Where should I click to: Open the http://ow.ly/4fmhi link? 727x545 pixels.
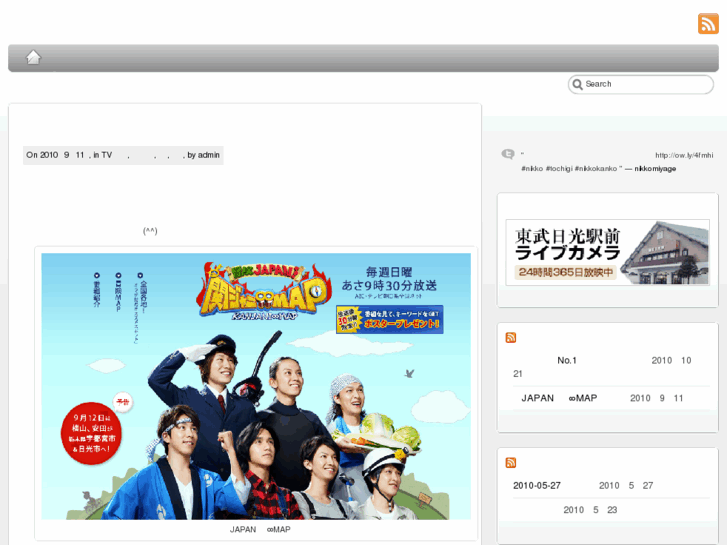click(x=684, y=155)
